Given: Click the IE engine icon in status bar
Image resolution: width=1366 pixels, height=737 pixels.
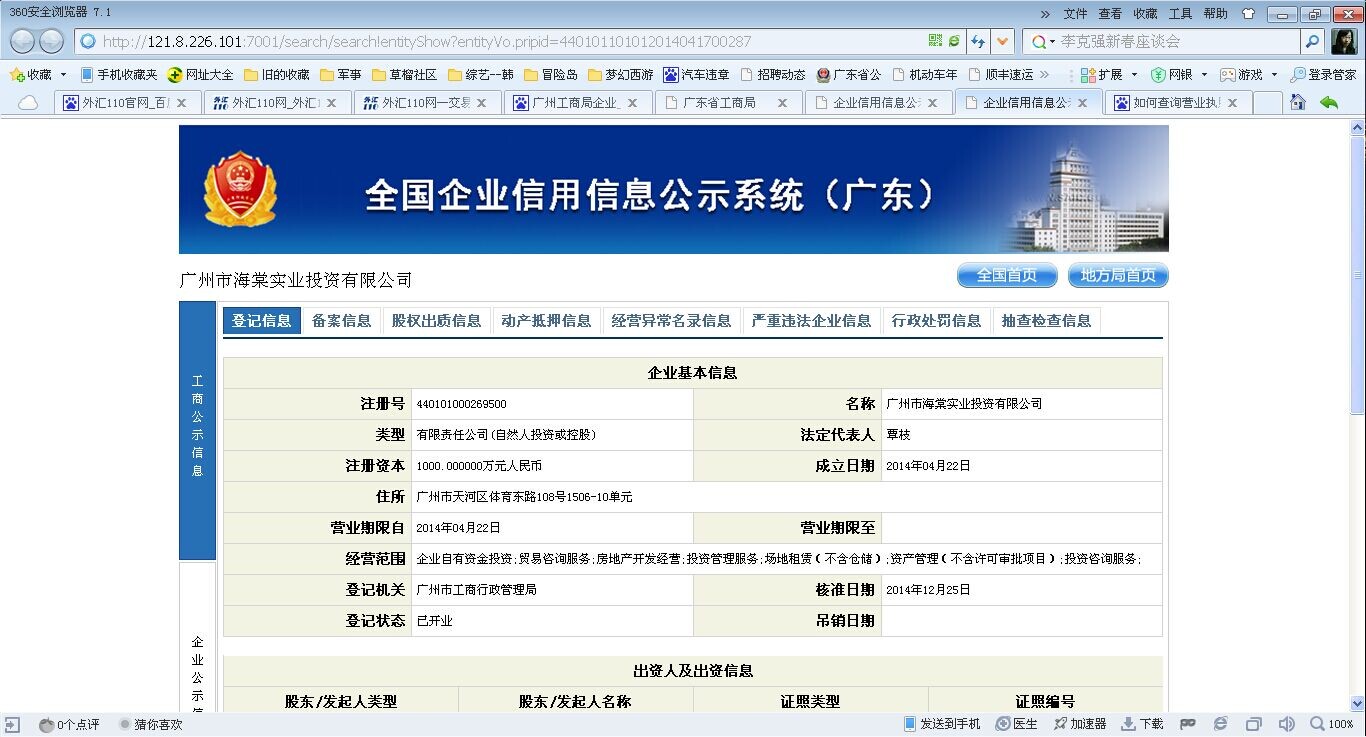Looking at the screenshot, I should coord(1220,724).
